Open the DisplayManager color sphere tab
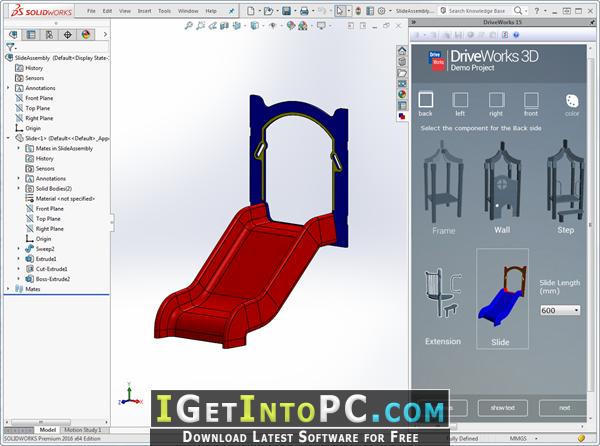Viewport: 600px width, 446px height. [x=86, y=35]
